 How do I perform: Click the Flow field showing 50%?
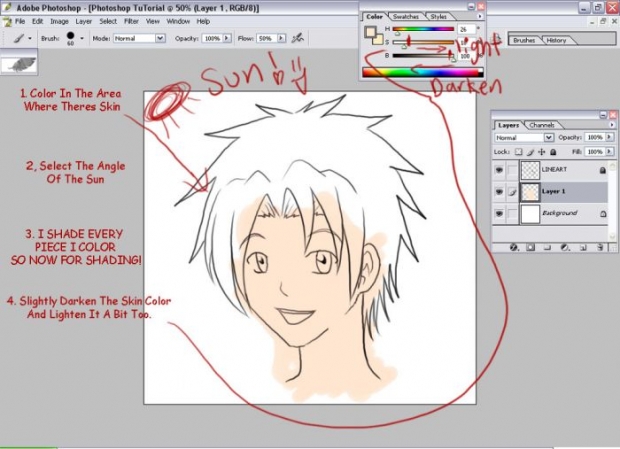coord(267,38)
